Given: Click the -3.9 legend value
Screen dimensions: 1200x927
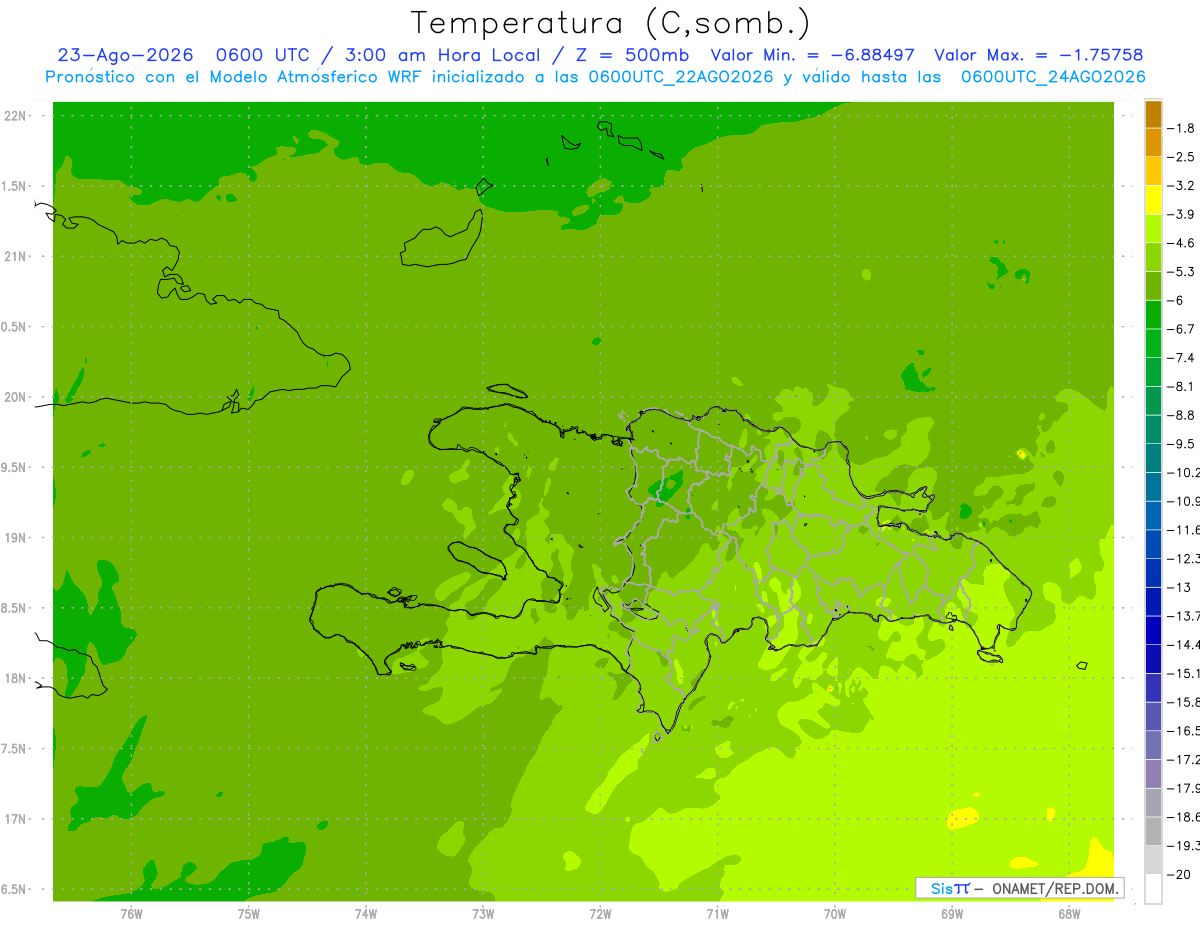Looking at the screenshot, I should (1181, 214).
